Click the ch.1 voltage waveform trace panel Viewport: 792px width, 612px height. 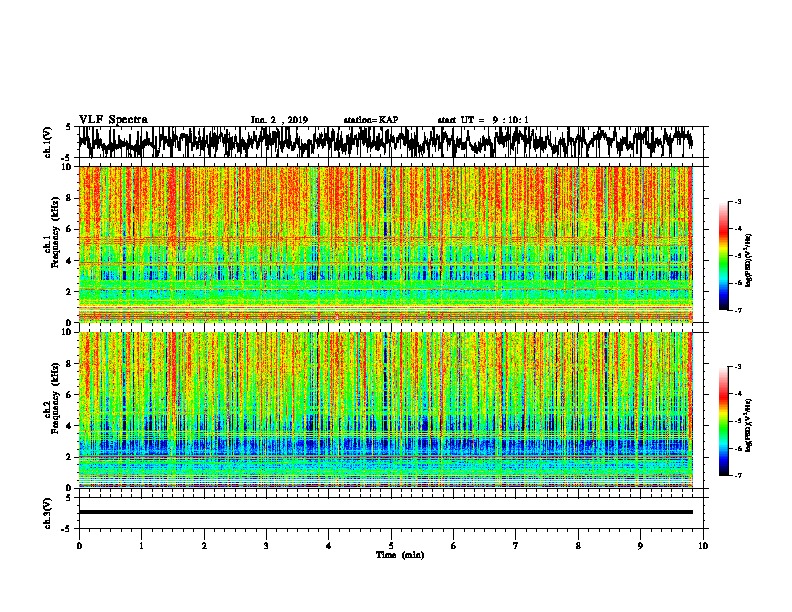pyautogui.click(x=390, y=142)
